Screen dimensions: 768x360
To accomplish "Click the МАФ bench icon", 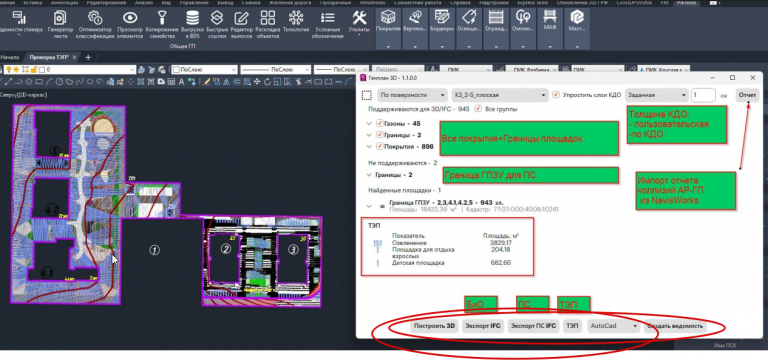I will click(550, 21).
